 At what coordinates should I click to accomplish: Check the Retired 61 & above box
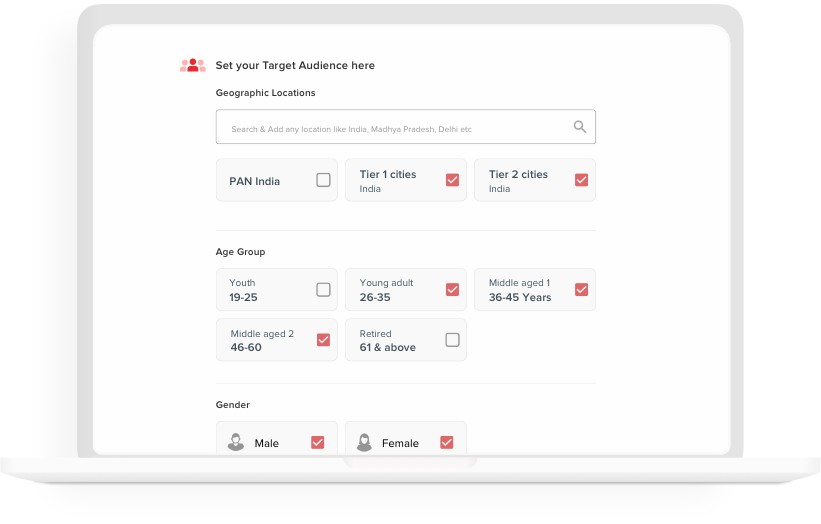(452, 340)
